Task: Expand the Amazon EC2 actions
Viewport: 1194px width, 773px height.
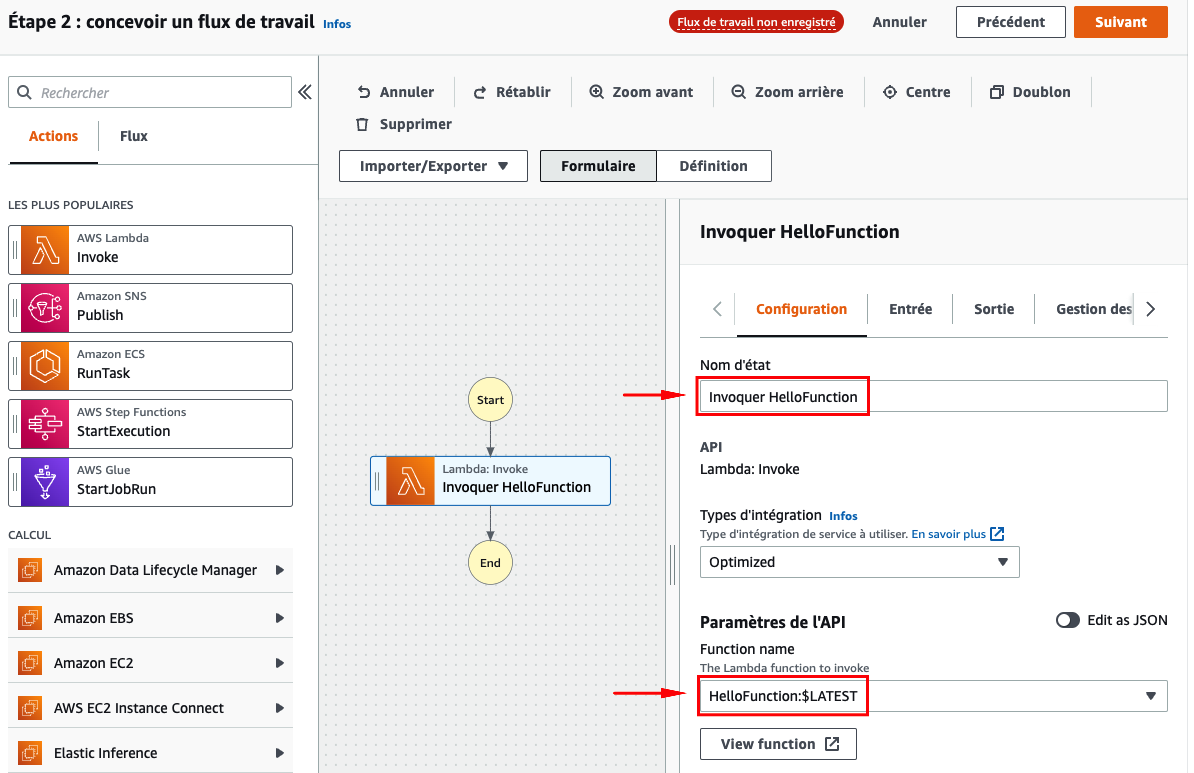Action: pos(279,663)
